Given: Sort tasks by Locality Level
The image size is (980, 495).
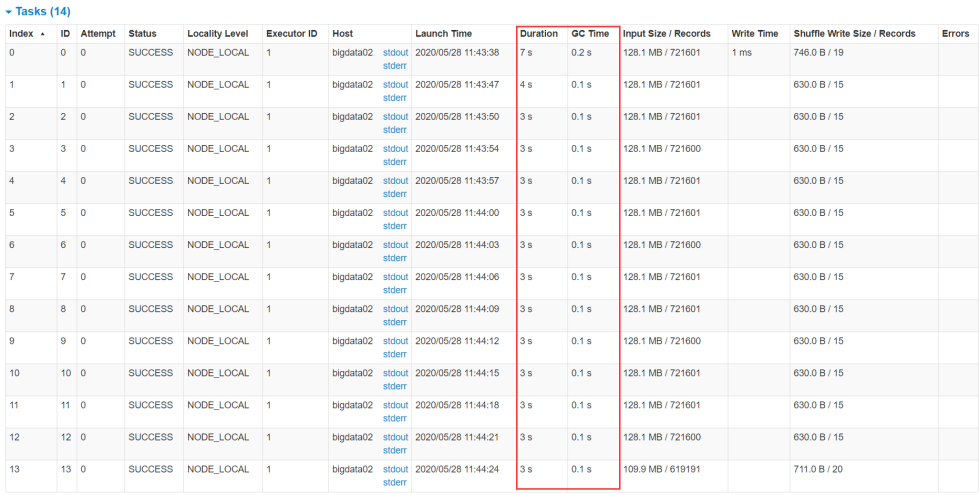Looking at the screenshot, I should [x=217, y=34].
